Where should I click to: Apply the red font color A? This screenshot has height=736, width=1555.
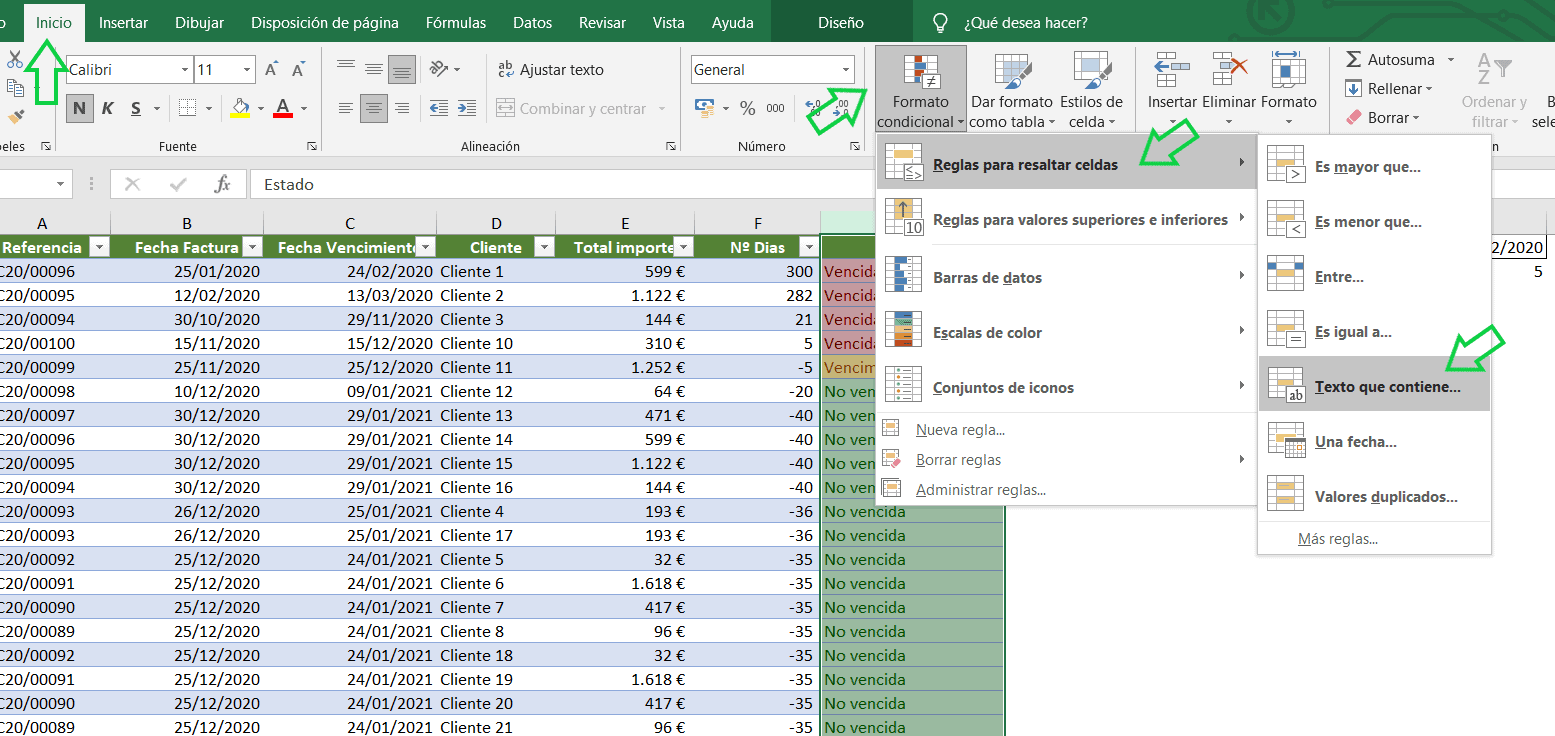283,108
